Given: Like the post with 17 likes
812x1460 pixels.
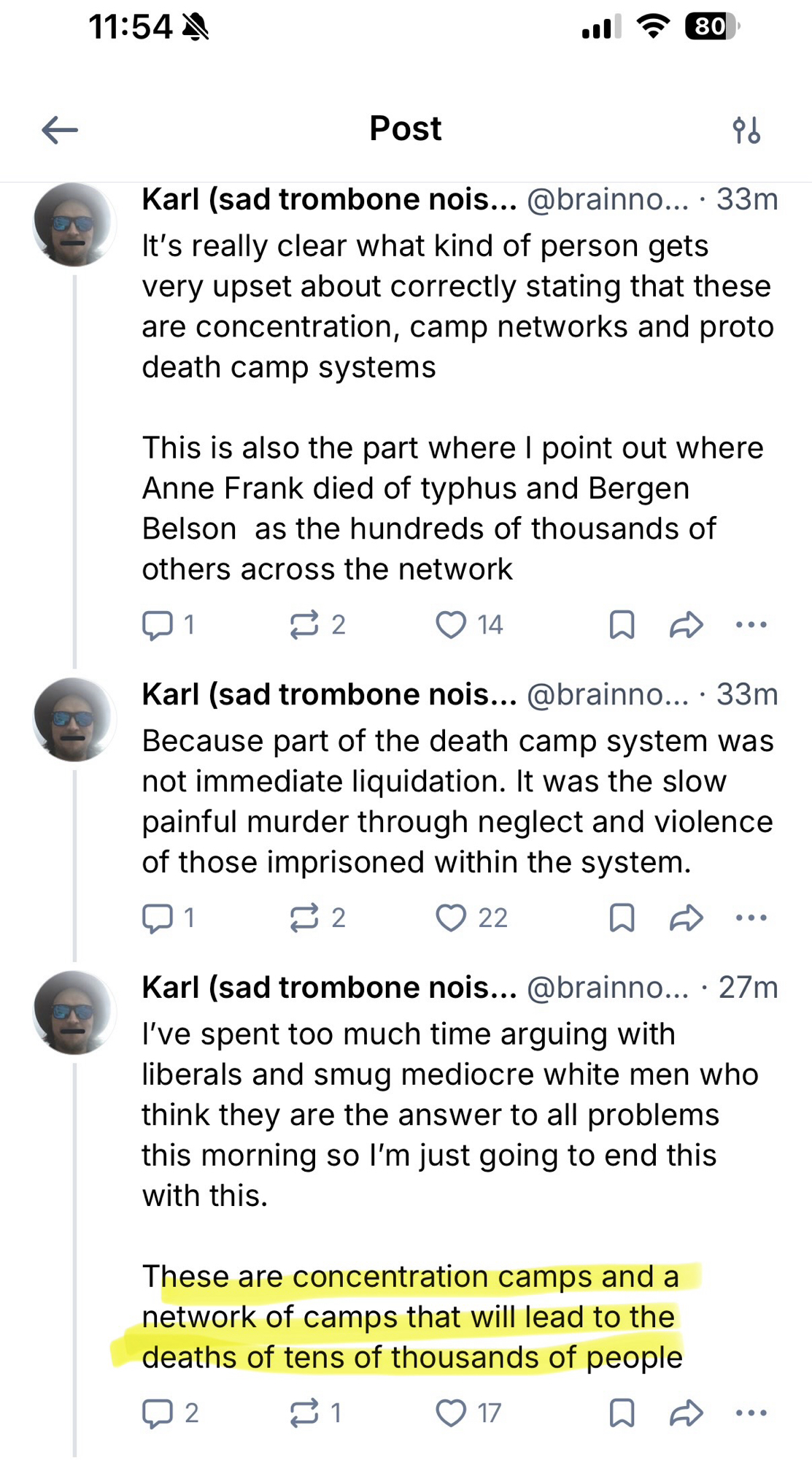Looking at the screenshot, I should 451,1413.
